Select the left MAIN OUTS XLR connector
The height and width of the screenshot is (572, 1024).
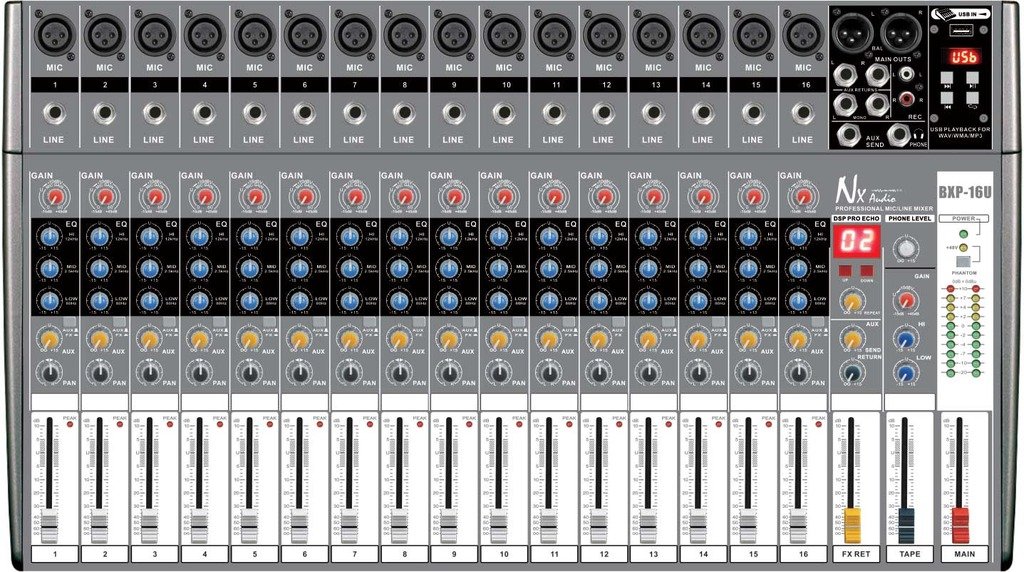852,31
